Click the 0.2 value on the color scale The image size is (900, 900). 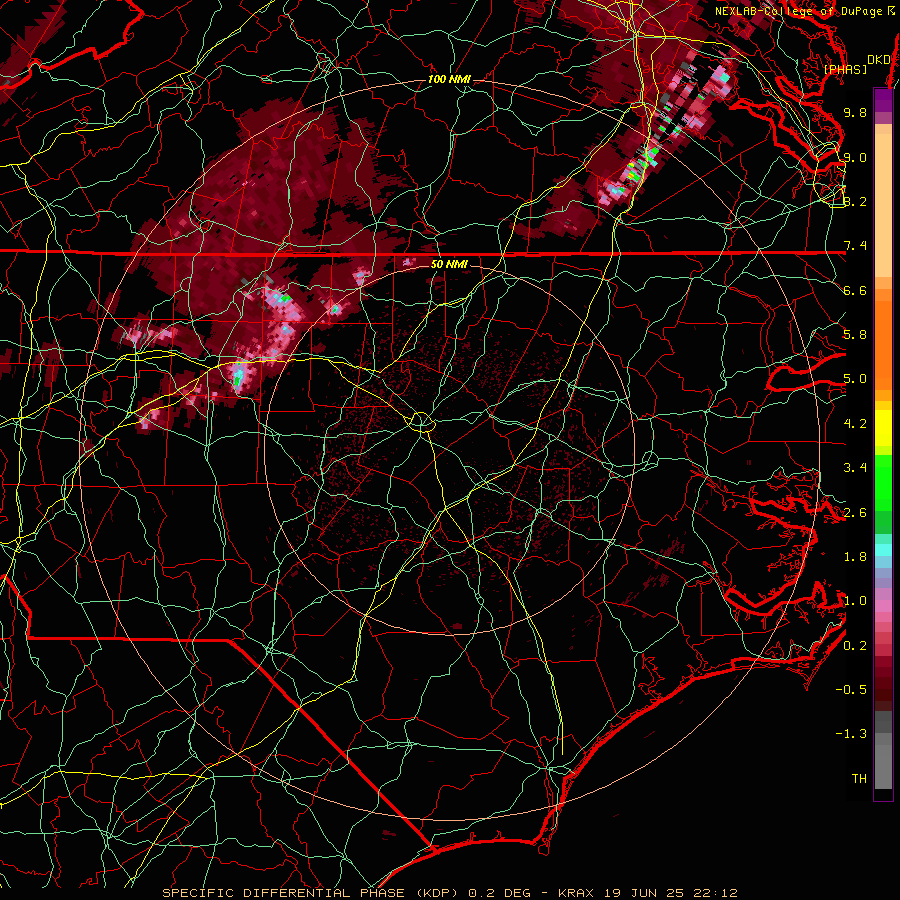(855, 646)
